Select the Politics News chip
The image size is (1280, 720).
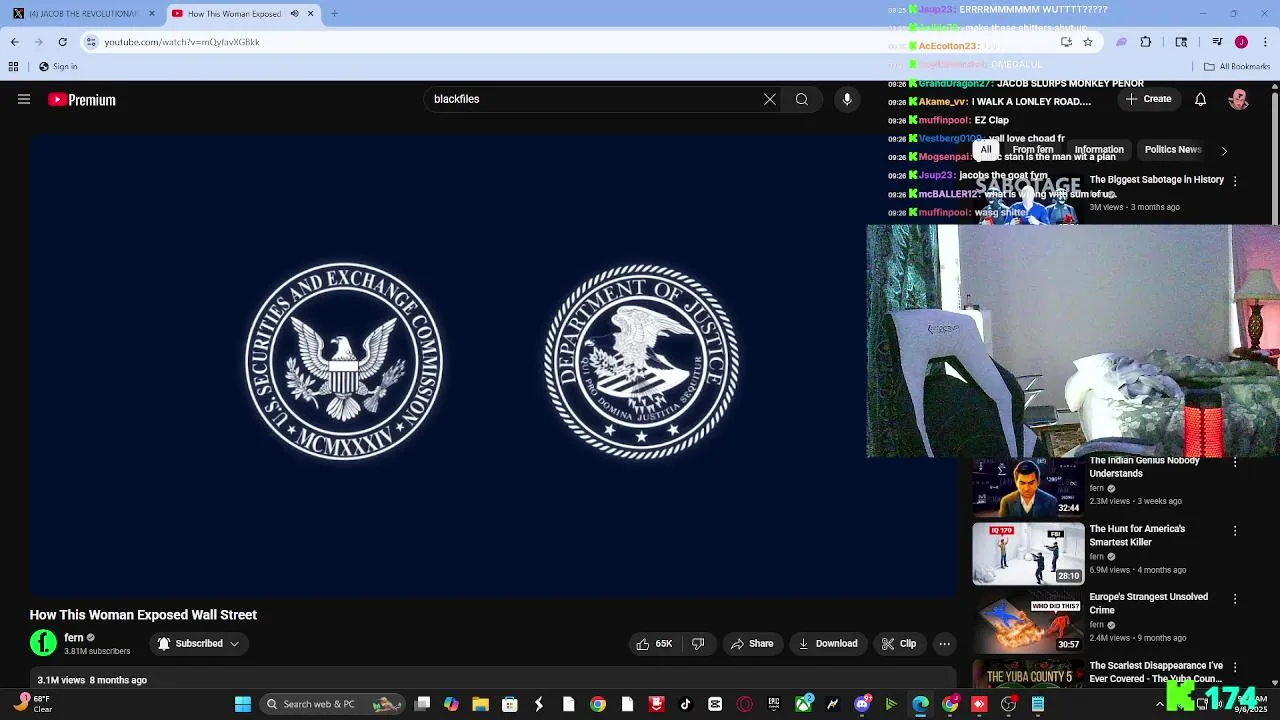click(x=1173, y=150)
